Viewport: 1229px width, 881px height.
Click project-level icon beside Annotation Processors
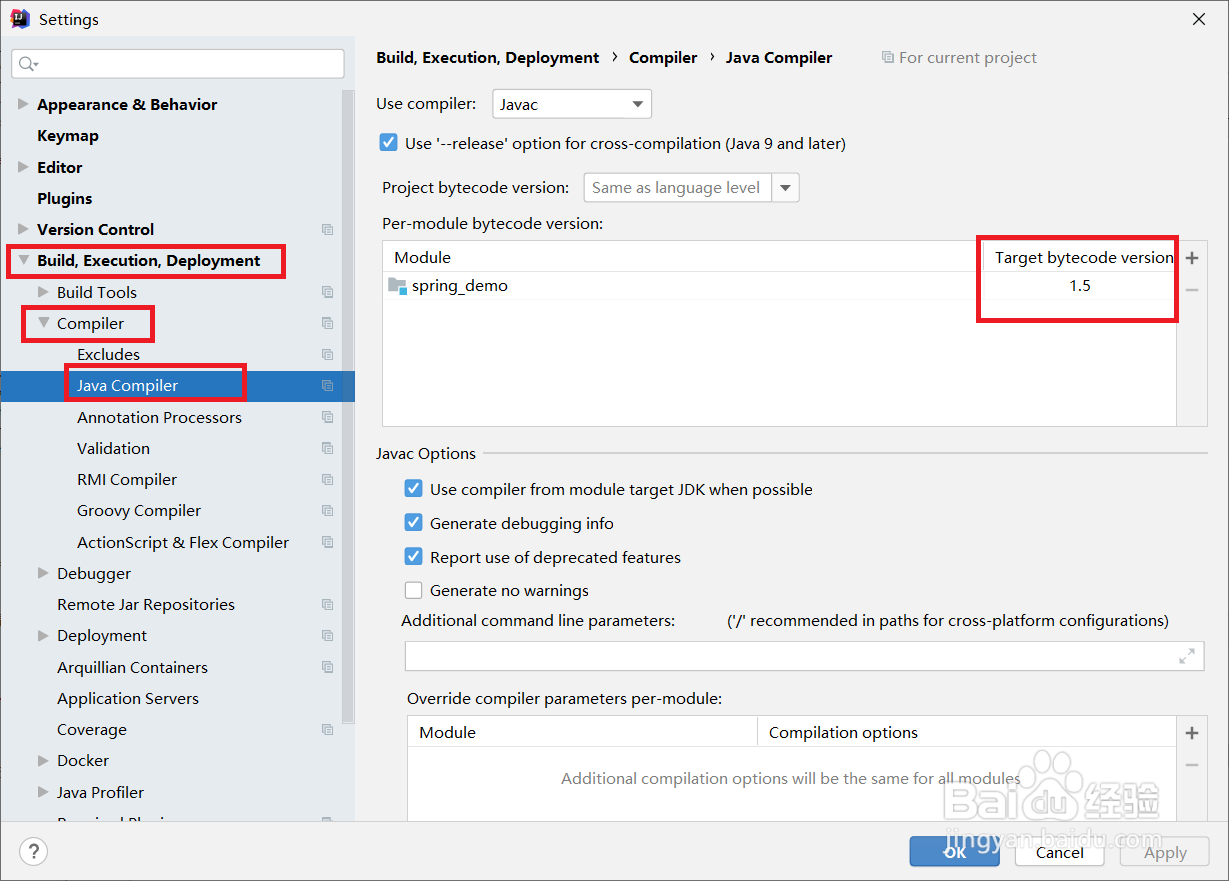click(327, 417)
